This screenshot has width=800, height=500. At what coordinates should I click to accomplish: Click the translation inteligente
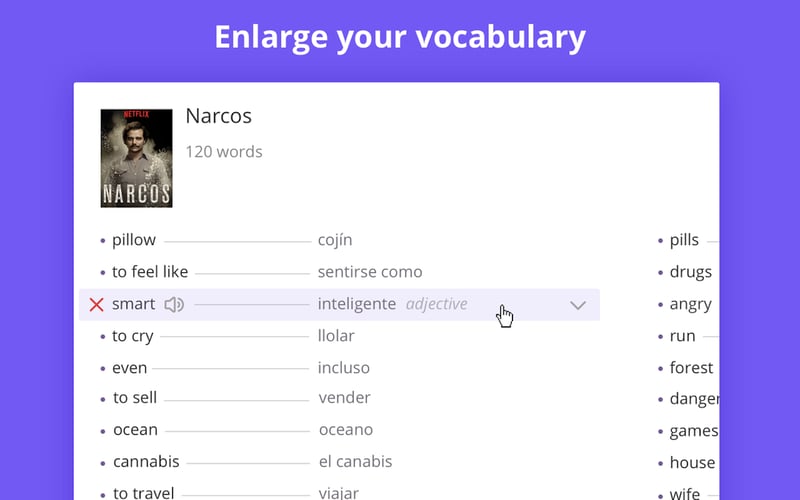point(356,304)
